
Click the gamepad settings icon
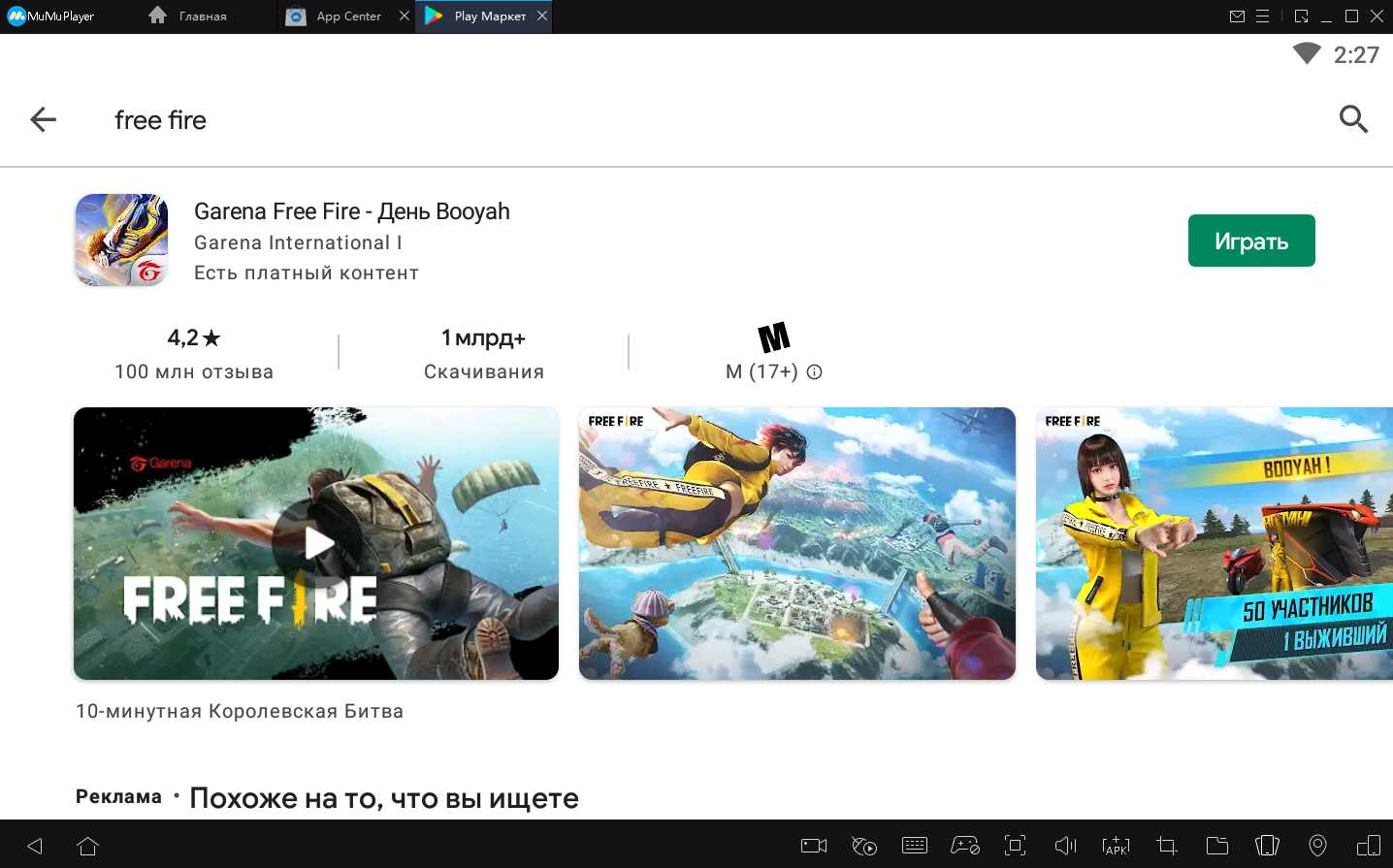tap(964, 846)
